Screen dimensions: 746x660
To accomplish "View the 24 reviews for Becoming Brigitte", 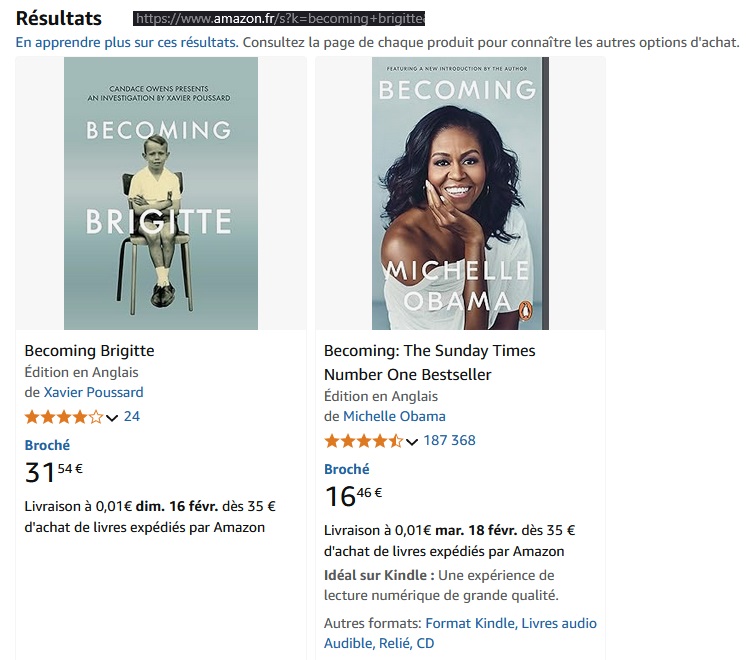I will click(132, 417).
